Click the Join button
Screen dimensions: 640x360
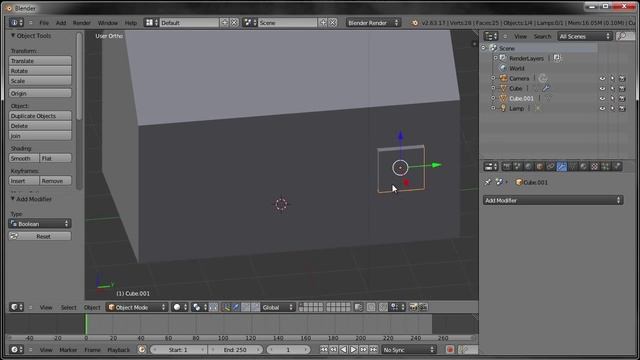click(x=40, y=136)
